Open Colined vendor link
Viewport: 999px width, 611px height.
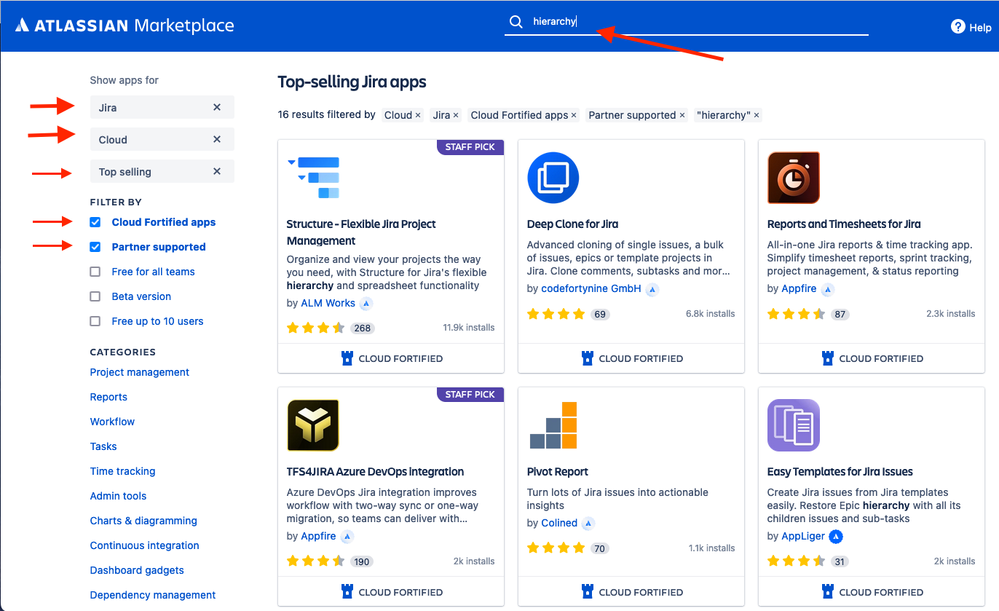tap(559, 523)
